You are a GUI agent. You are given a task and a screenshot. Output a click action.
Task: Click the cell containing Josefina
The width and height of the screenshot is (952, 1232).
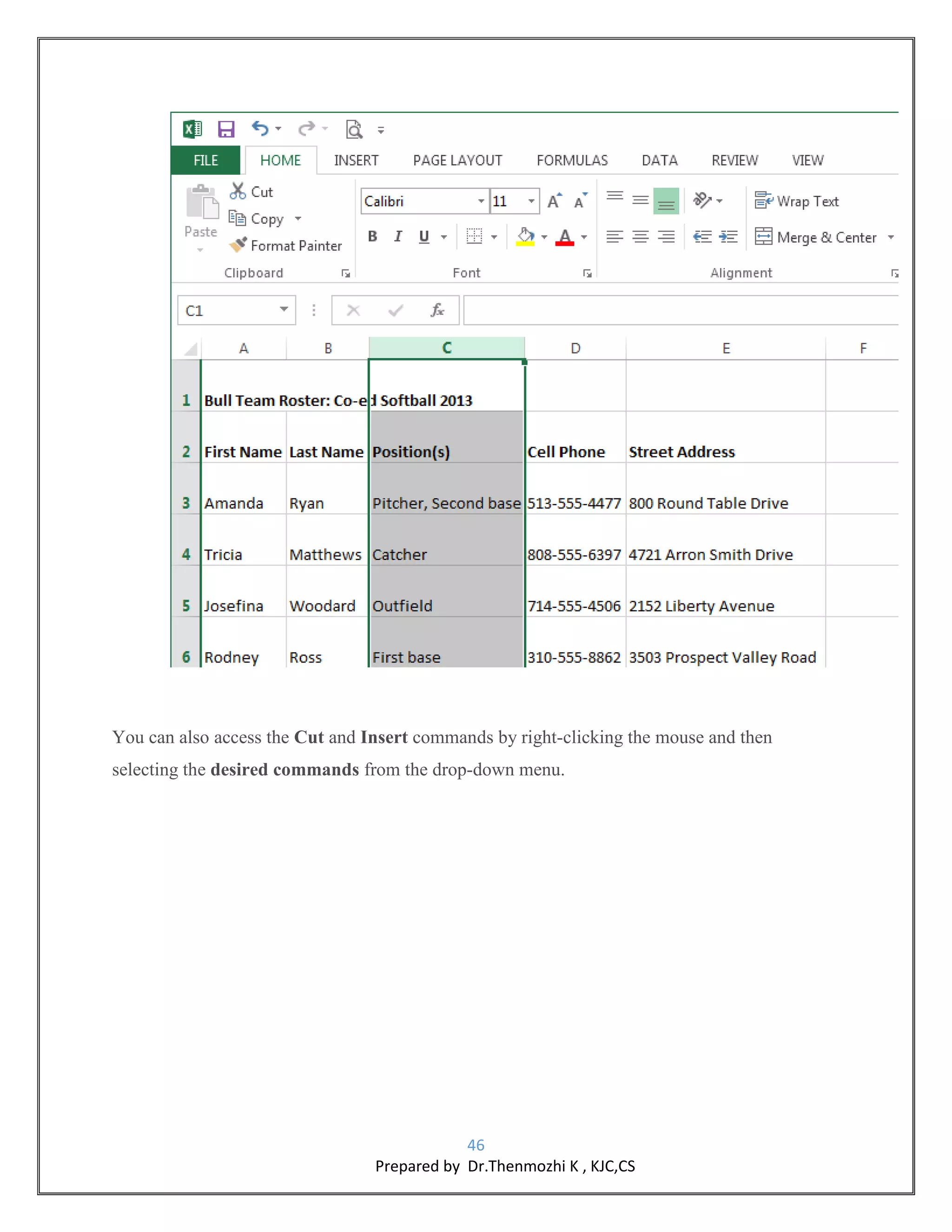coord(244,591)
